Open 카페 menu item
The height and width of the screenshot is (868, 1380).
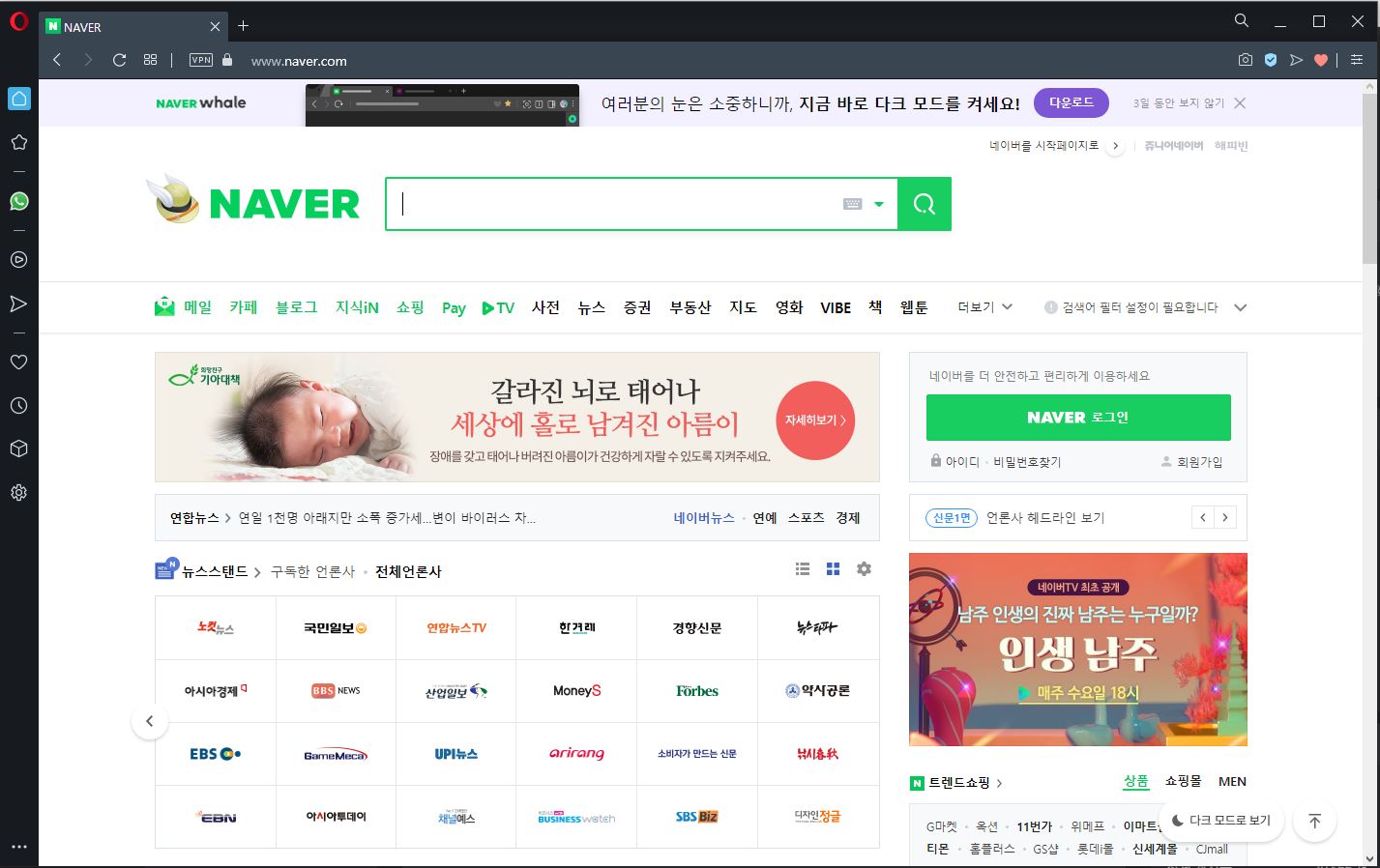(x=244, y=307)
